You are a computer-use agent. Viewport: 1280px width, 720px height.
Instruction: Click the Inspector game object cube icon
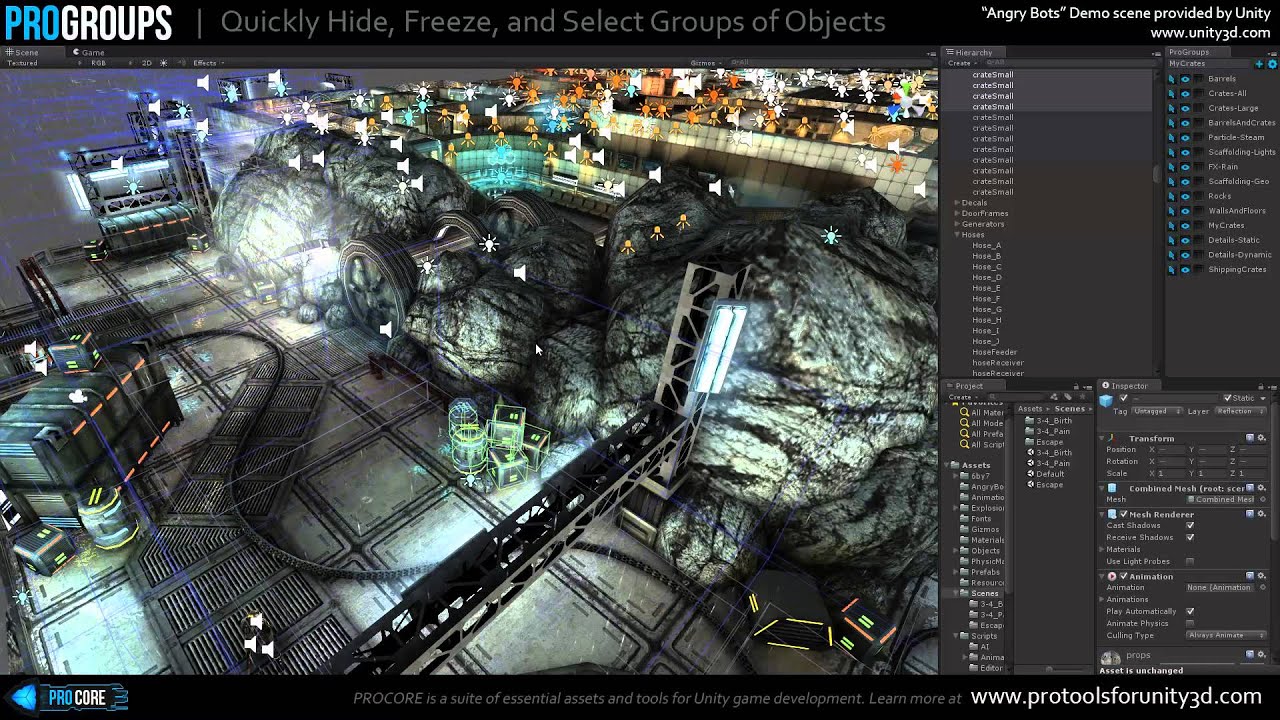(x=1106, y=400)
